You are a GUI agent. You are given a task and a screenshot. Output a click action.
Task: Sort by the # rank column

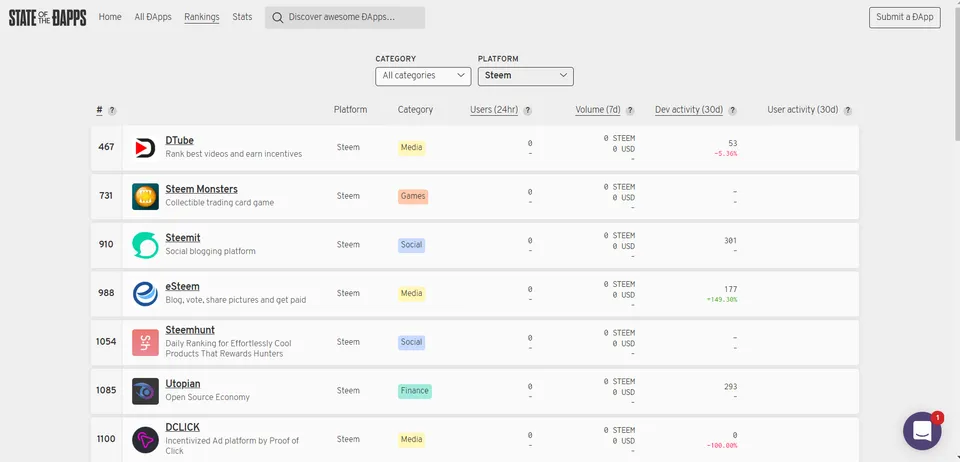click(x=99, y=110)
